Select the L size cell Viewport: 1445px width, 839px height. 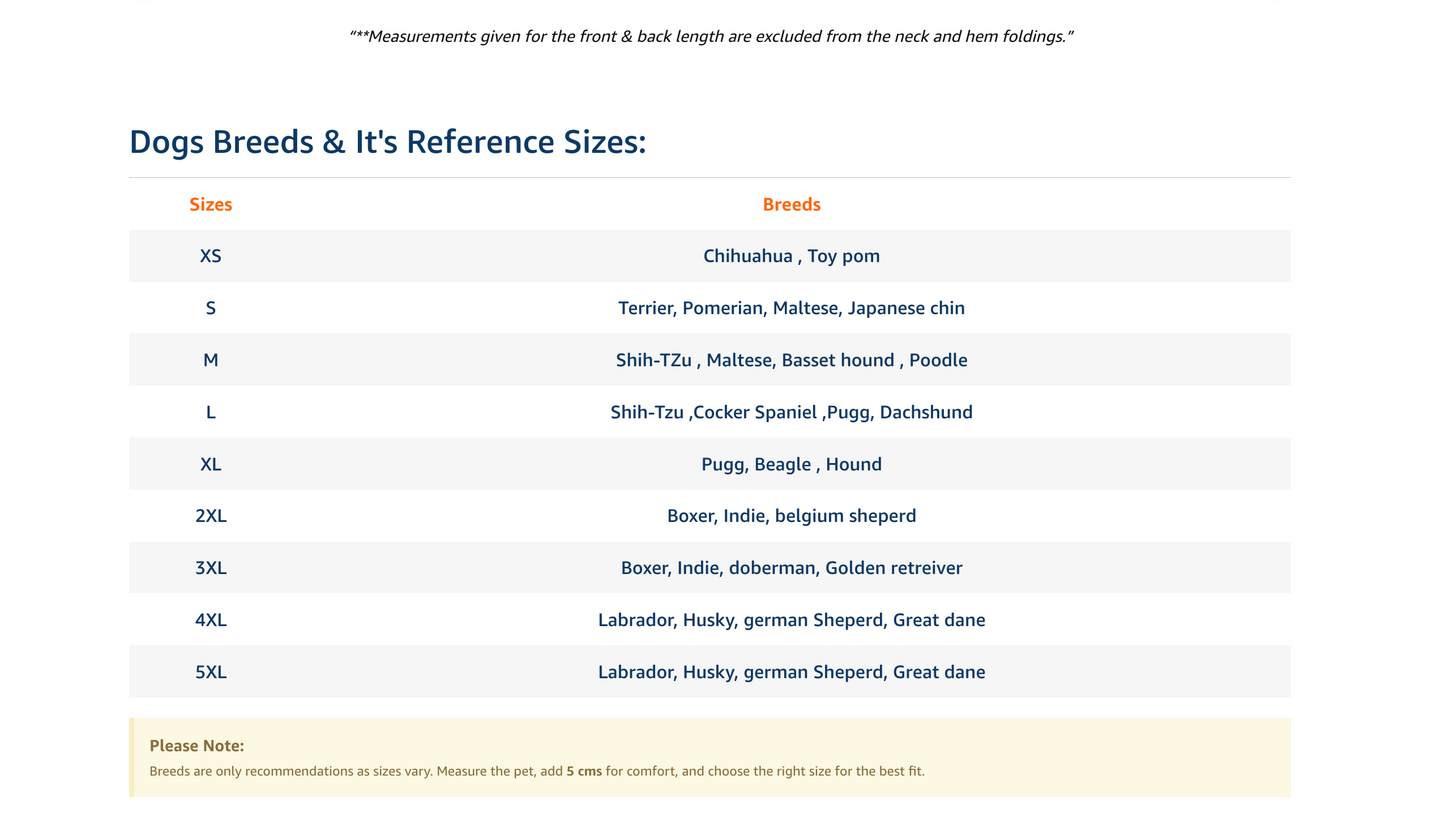coord(210,412)
